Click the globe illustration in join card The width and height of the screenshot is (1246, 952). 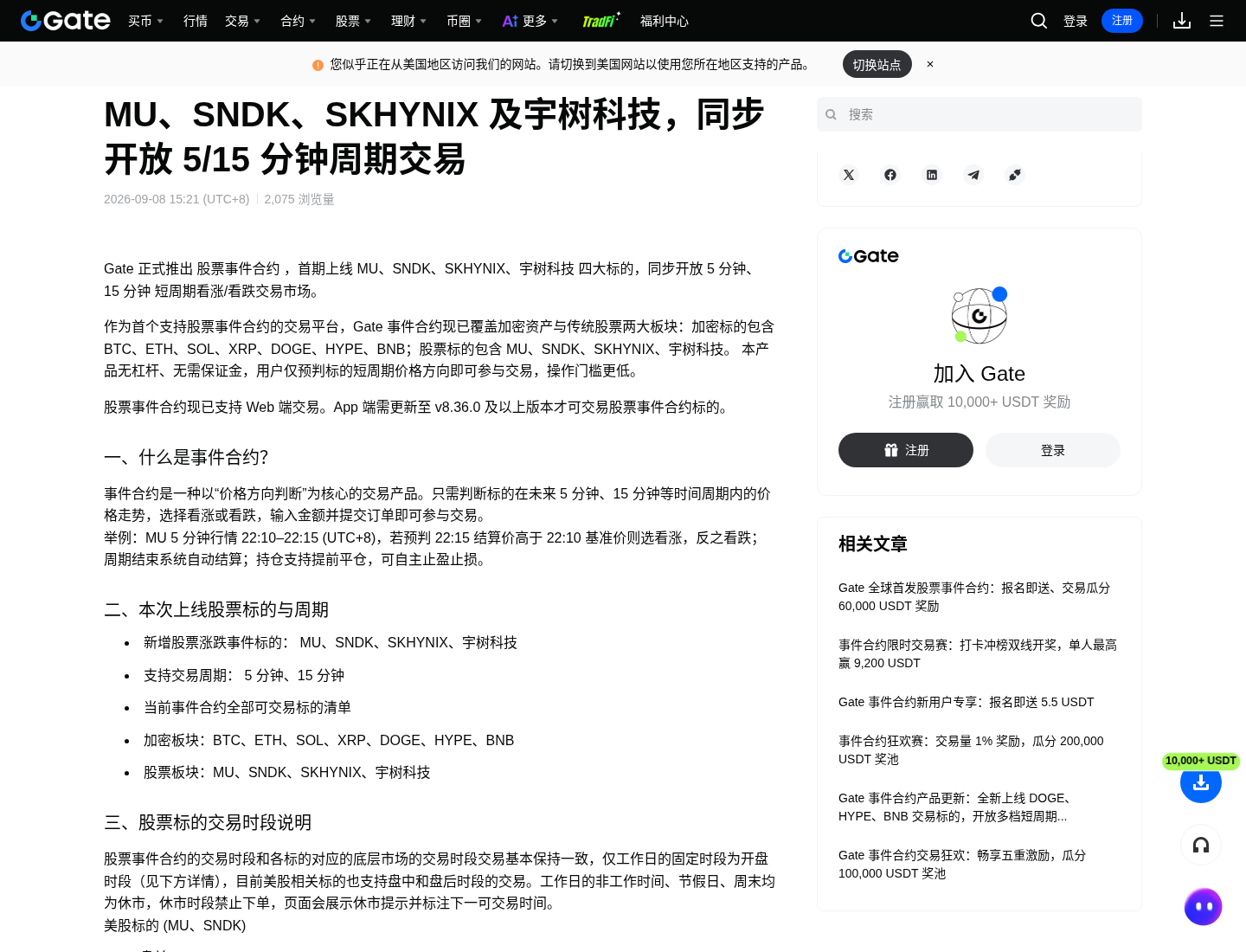[979, 315]
